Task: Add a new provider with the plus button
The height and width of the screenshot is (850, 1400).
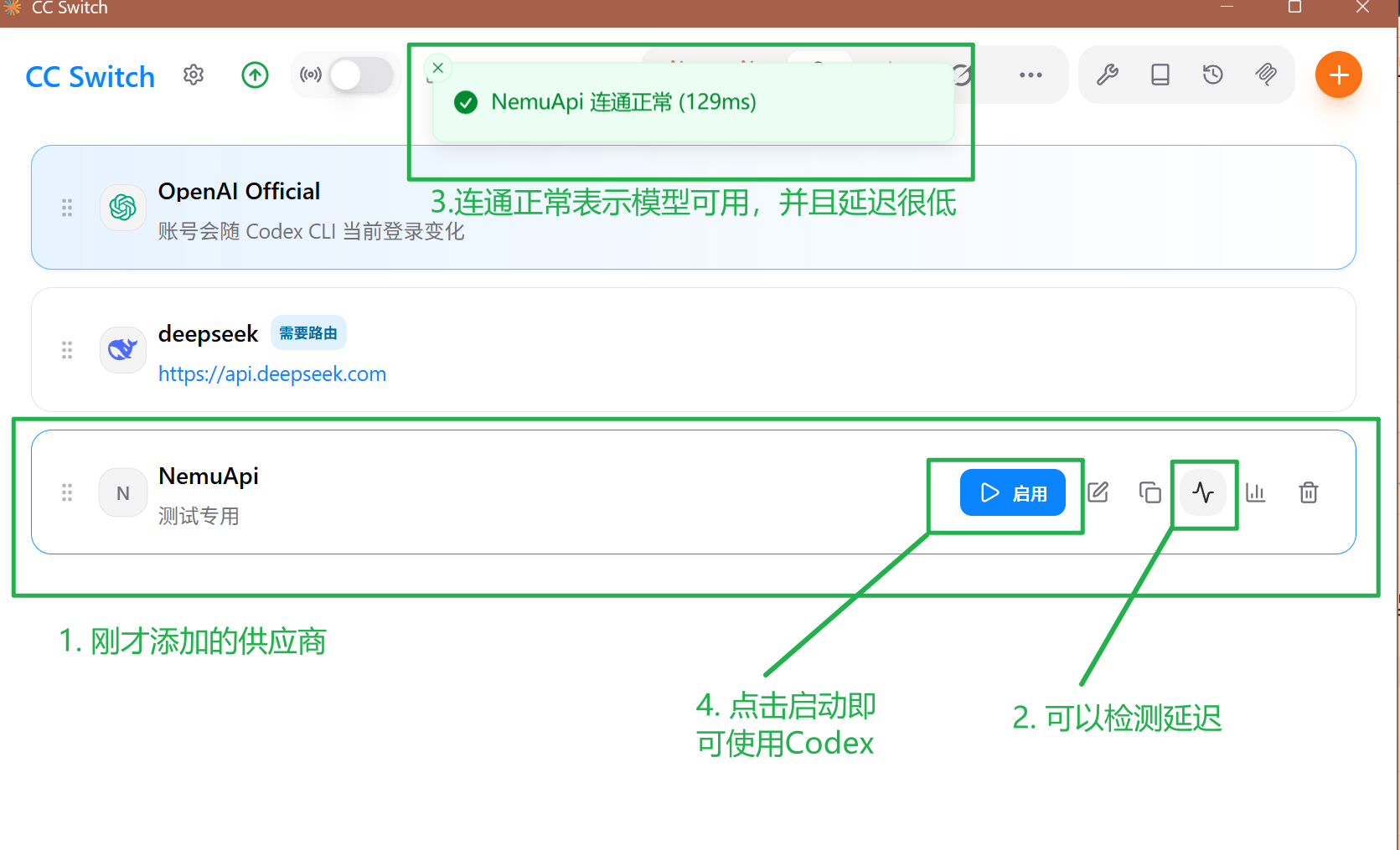Action: click(1338, 75)
